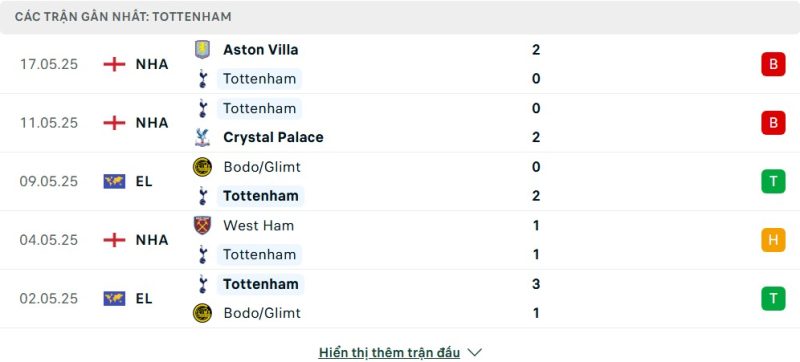800x362 pixels.
Task: Click the green T badge for 02.05.25
Action: 773,299
